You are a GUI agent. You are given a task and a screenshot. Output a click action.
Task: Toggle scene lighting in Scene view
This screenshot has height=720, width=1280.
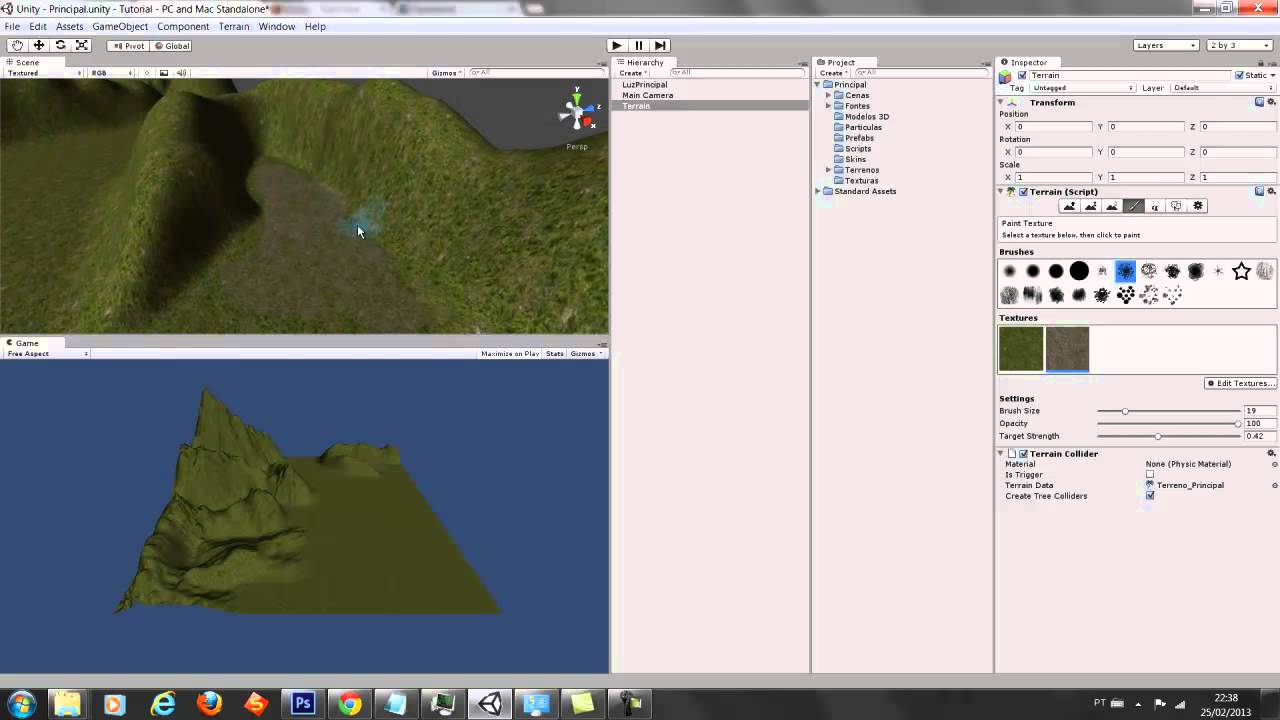(x=147, y=73)
